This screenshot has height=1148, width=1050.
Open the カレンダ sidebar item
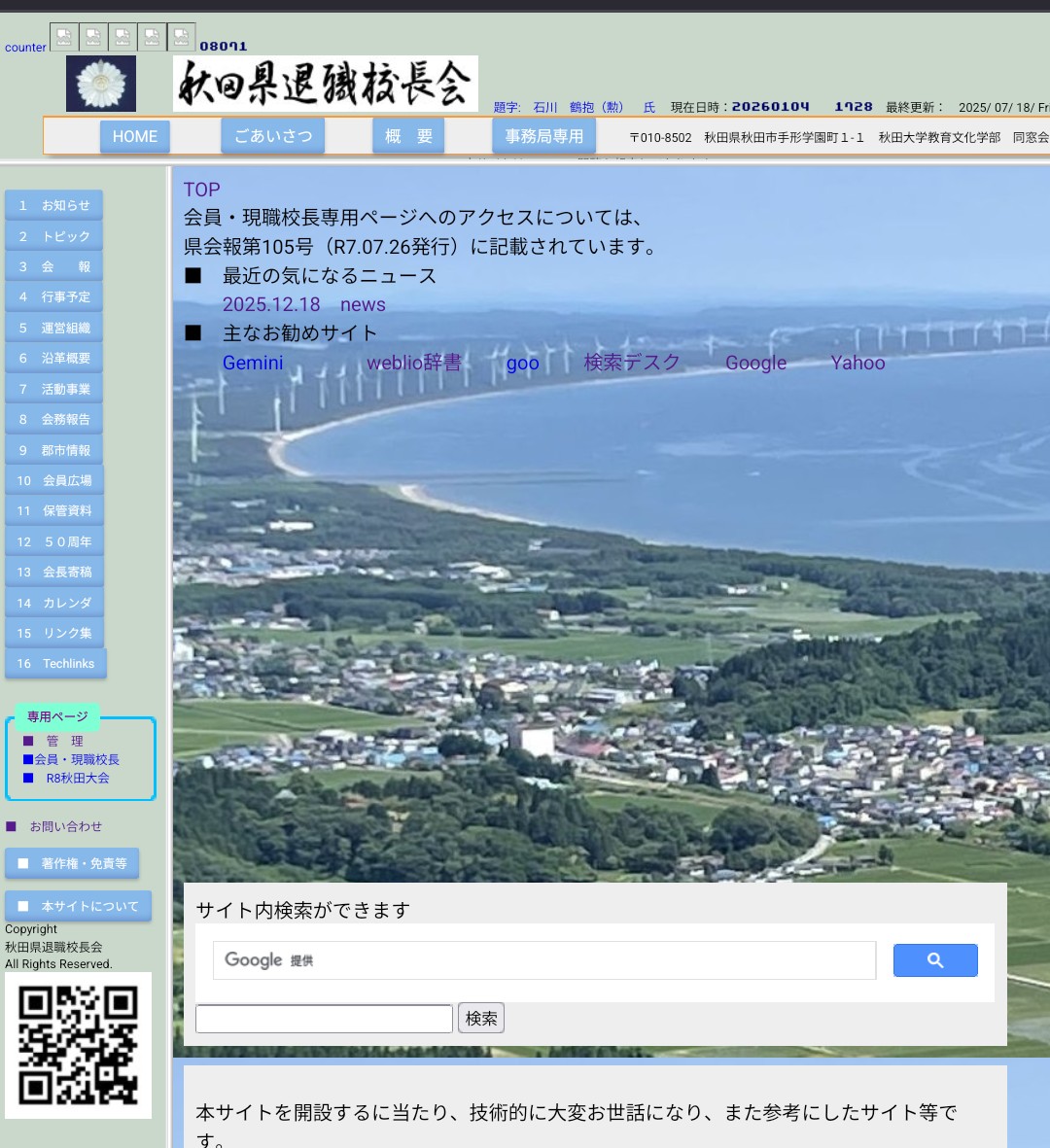tap(55, 603)
